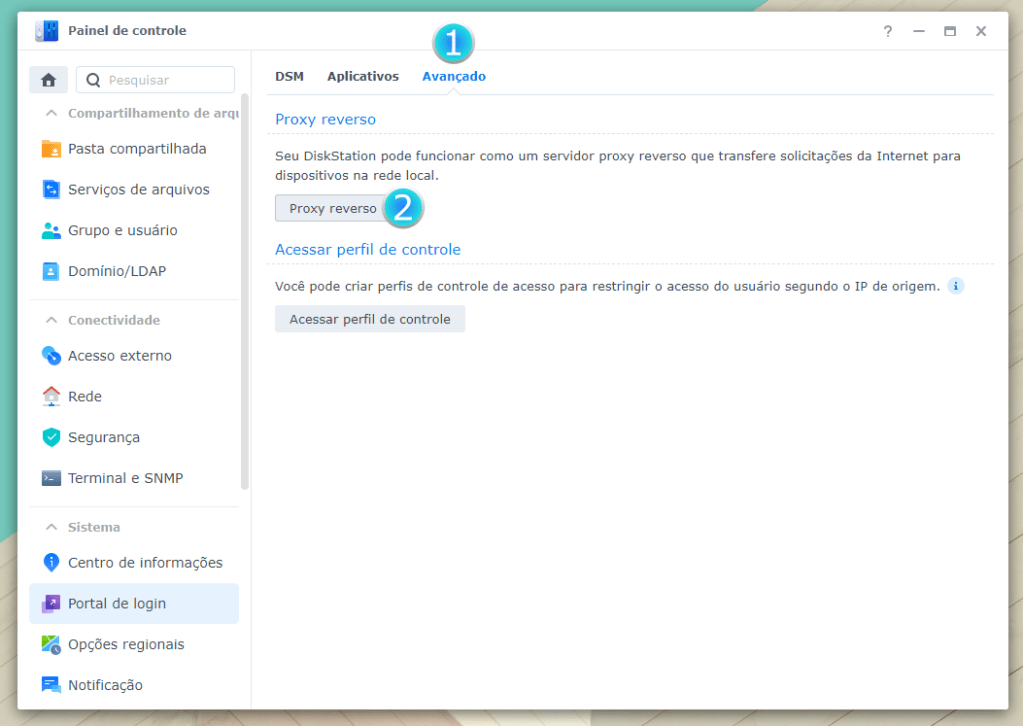Select the Rede network icon
Screen dimensions: 1023x726
51,397
